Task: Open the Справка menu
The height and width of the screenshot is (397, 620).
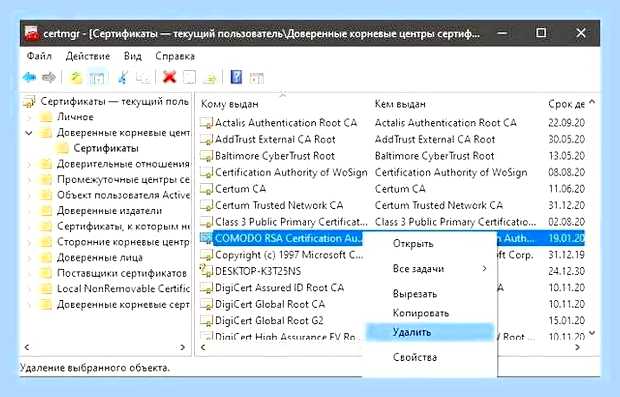Action: tap(175, 56)
